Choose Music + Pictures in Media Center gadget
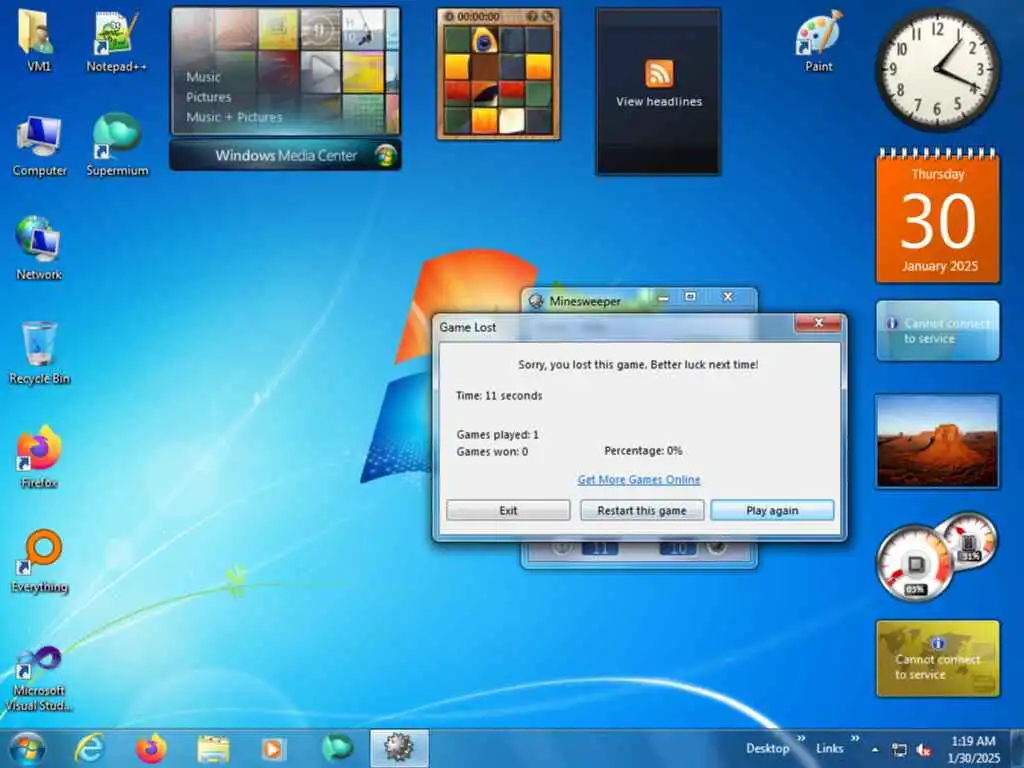This screenshot has height=768, width=1024. click(x=234, y=118)
